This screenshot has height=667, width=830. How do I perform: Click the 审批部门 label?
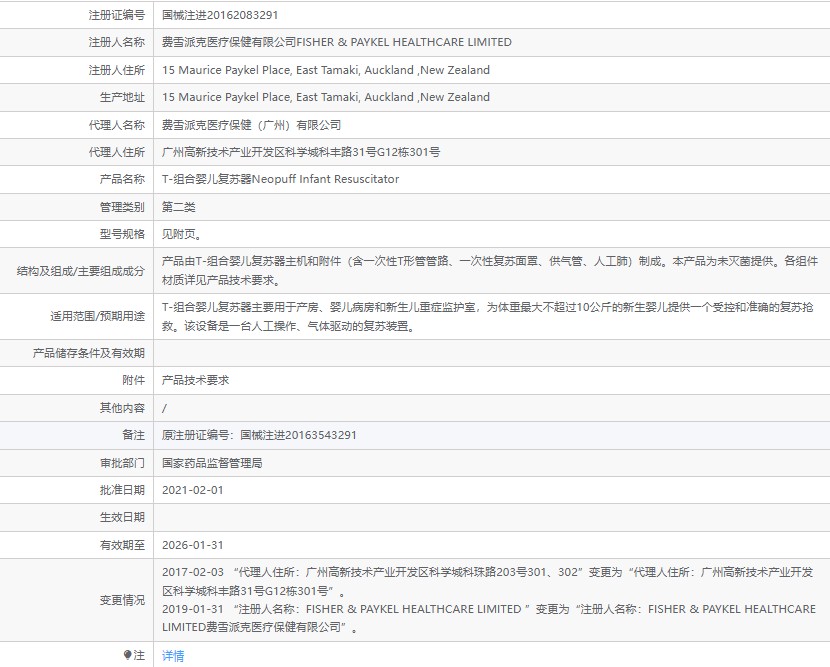click(122, 463)
